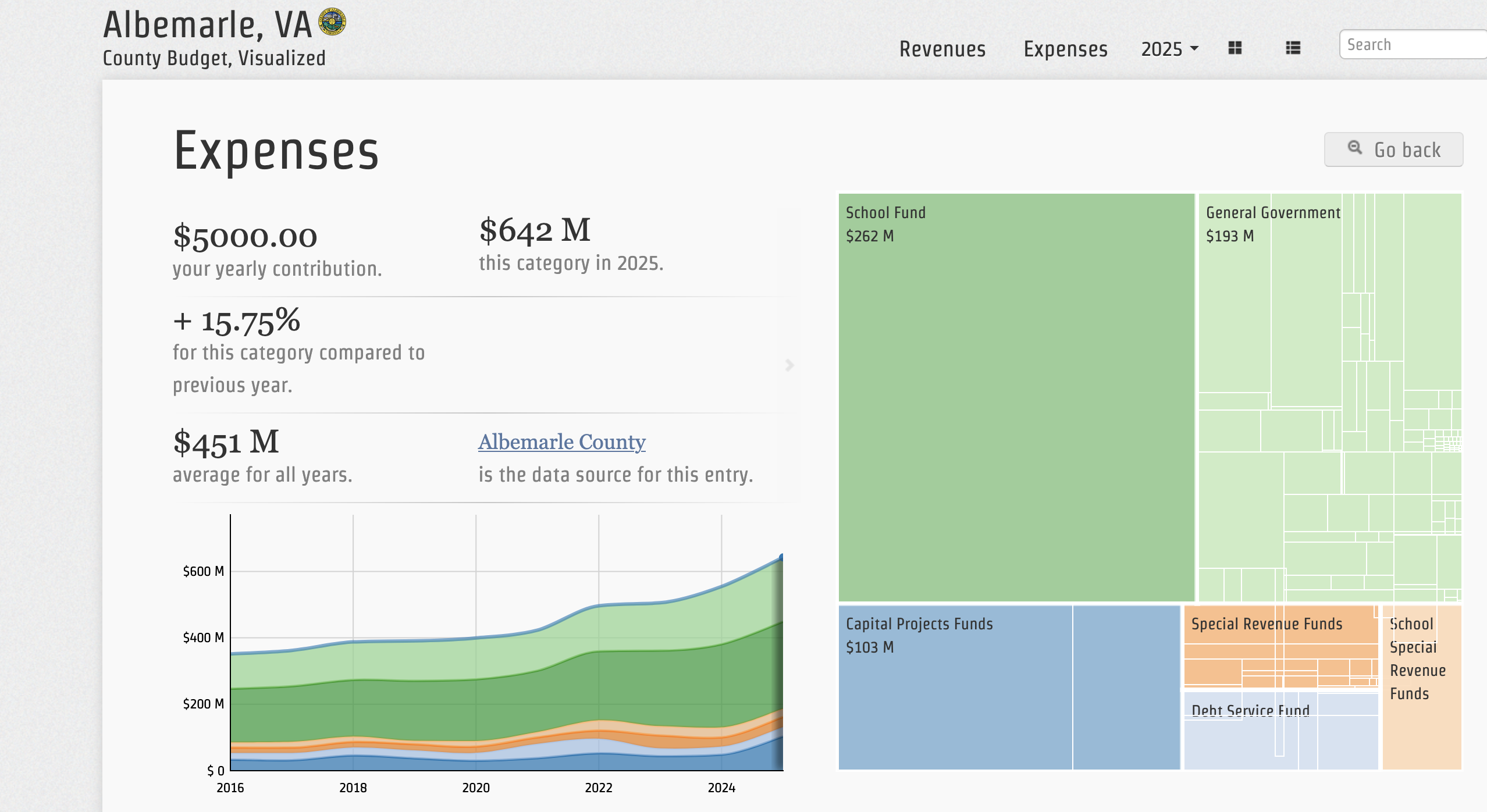
Task: Click the $642 M category total
Action: point(535,230)
